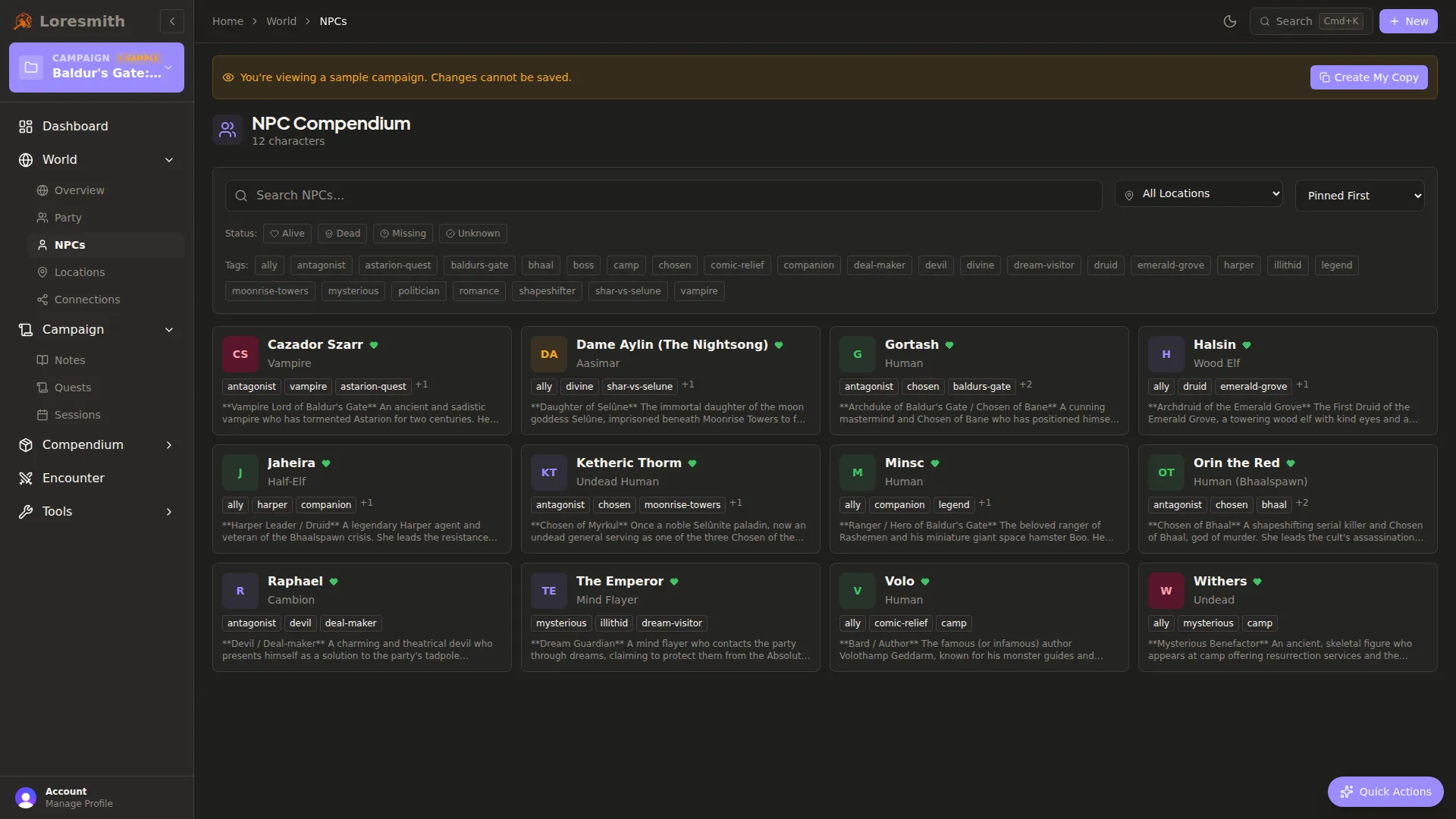Open the All Locations dropdown
Viewport: 1456px width, 819px height.
tap(1197, 193)
